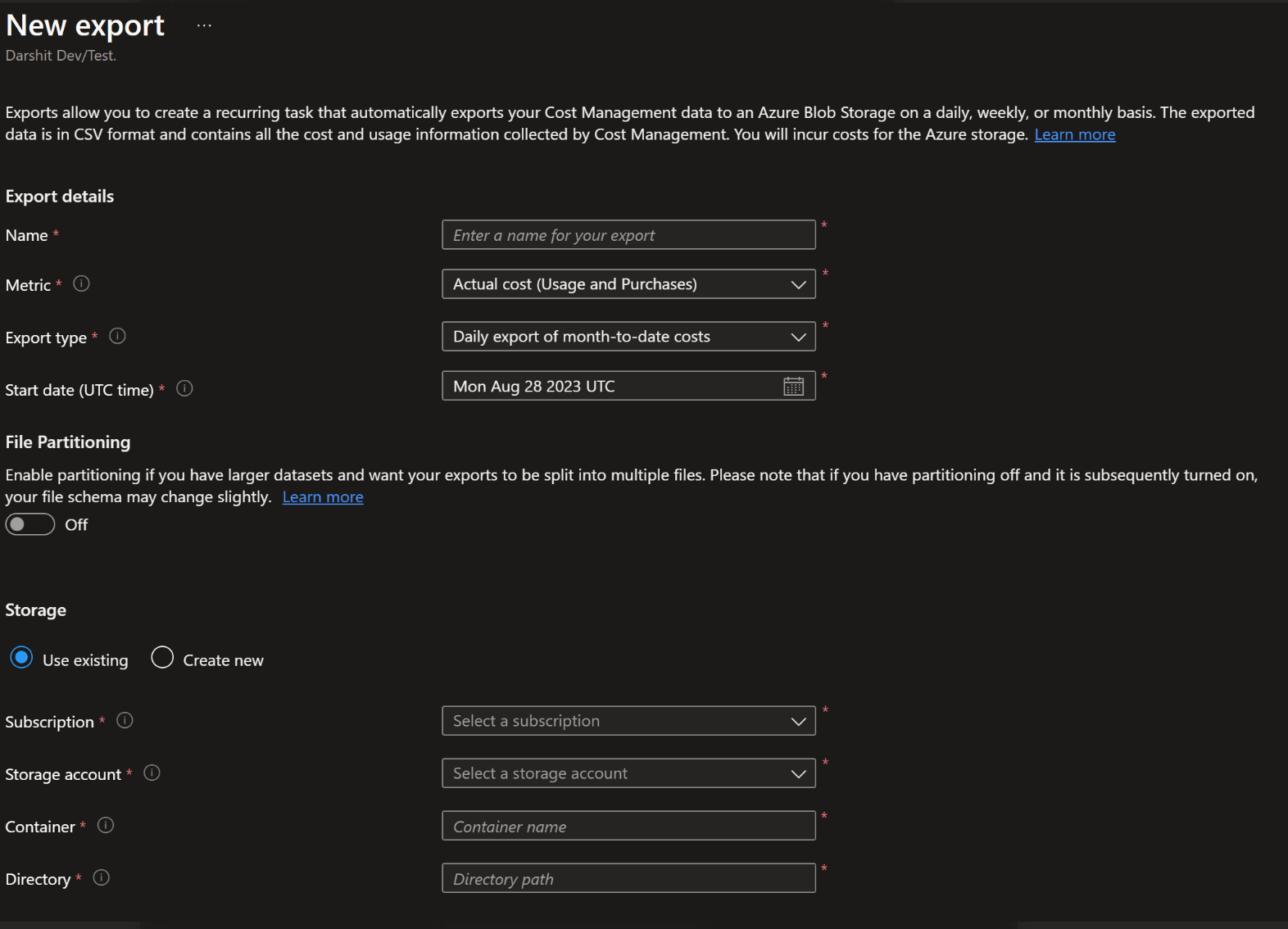Expand the Select a storage account dropdown
The width and height of the screenshot is (1288, 929).
pos(628,773)
